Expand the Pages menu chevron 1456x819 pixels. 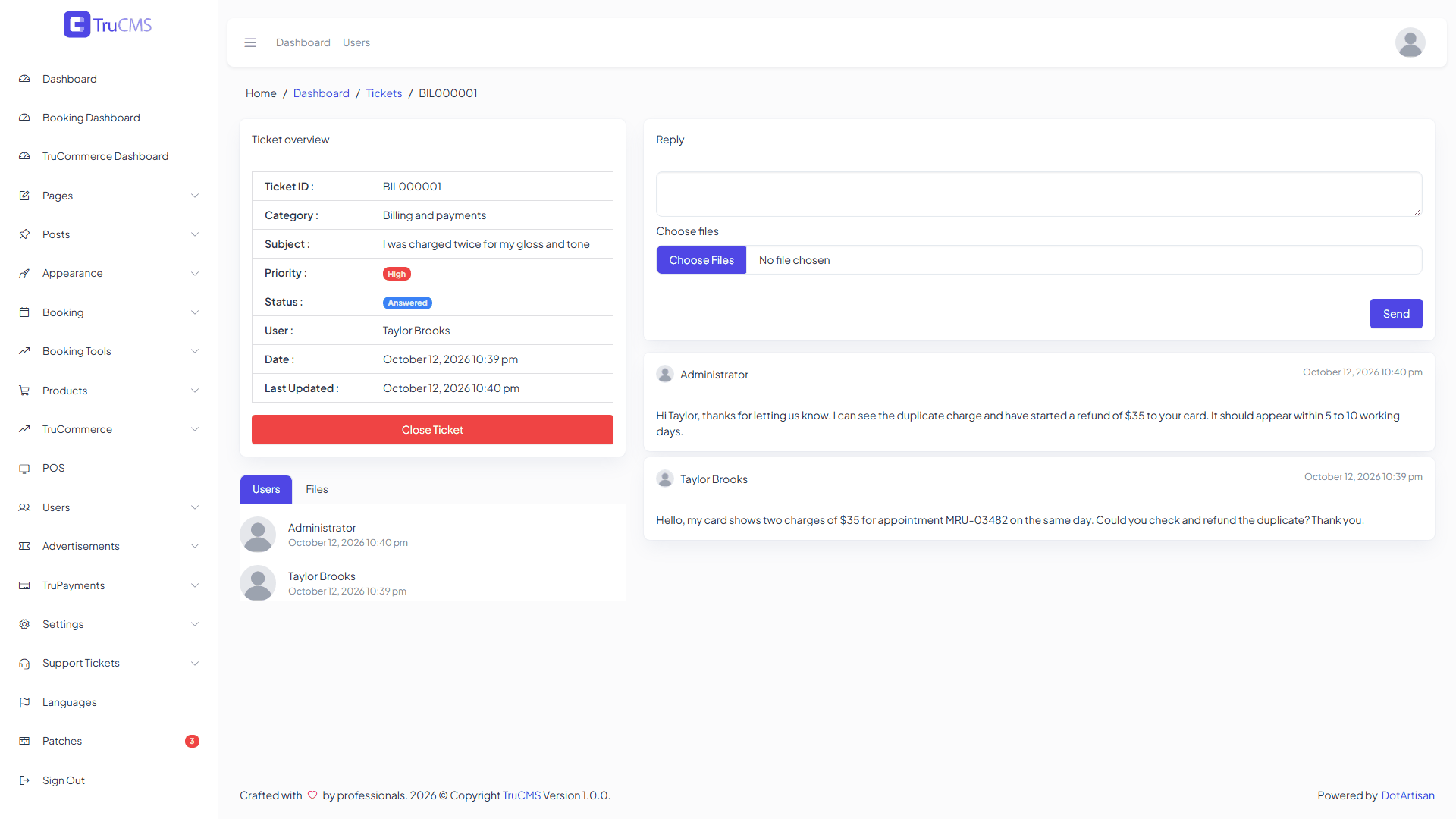pyautogui.click(x=195, y=196)
